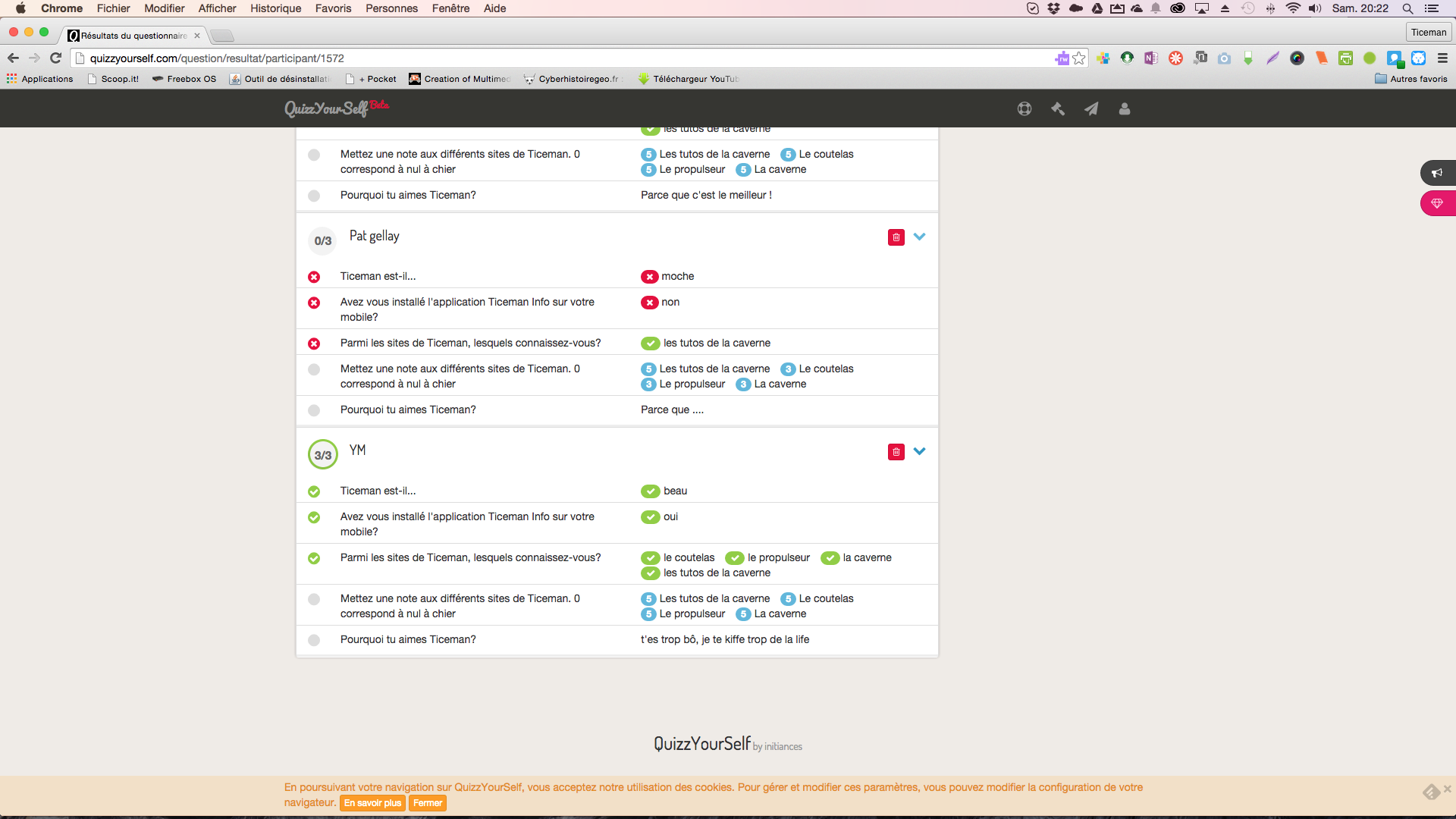Viewport: 1456px width, 819px height.
Task: Open the Scoop.it! bookmark
Action: click(x=113, y=79)
